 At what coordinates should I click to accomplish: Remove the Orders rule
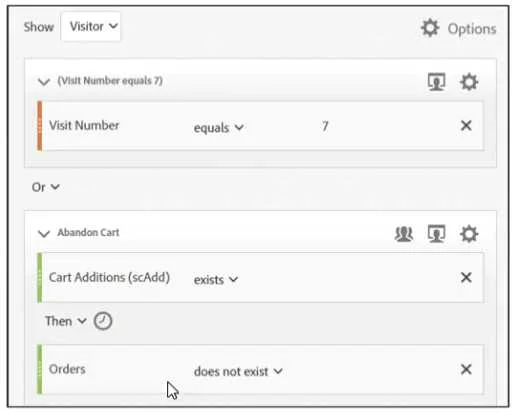pyautogui.click(x=466, y=369)
